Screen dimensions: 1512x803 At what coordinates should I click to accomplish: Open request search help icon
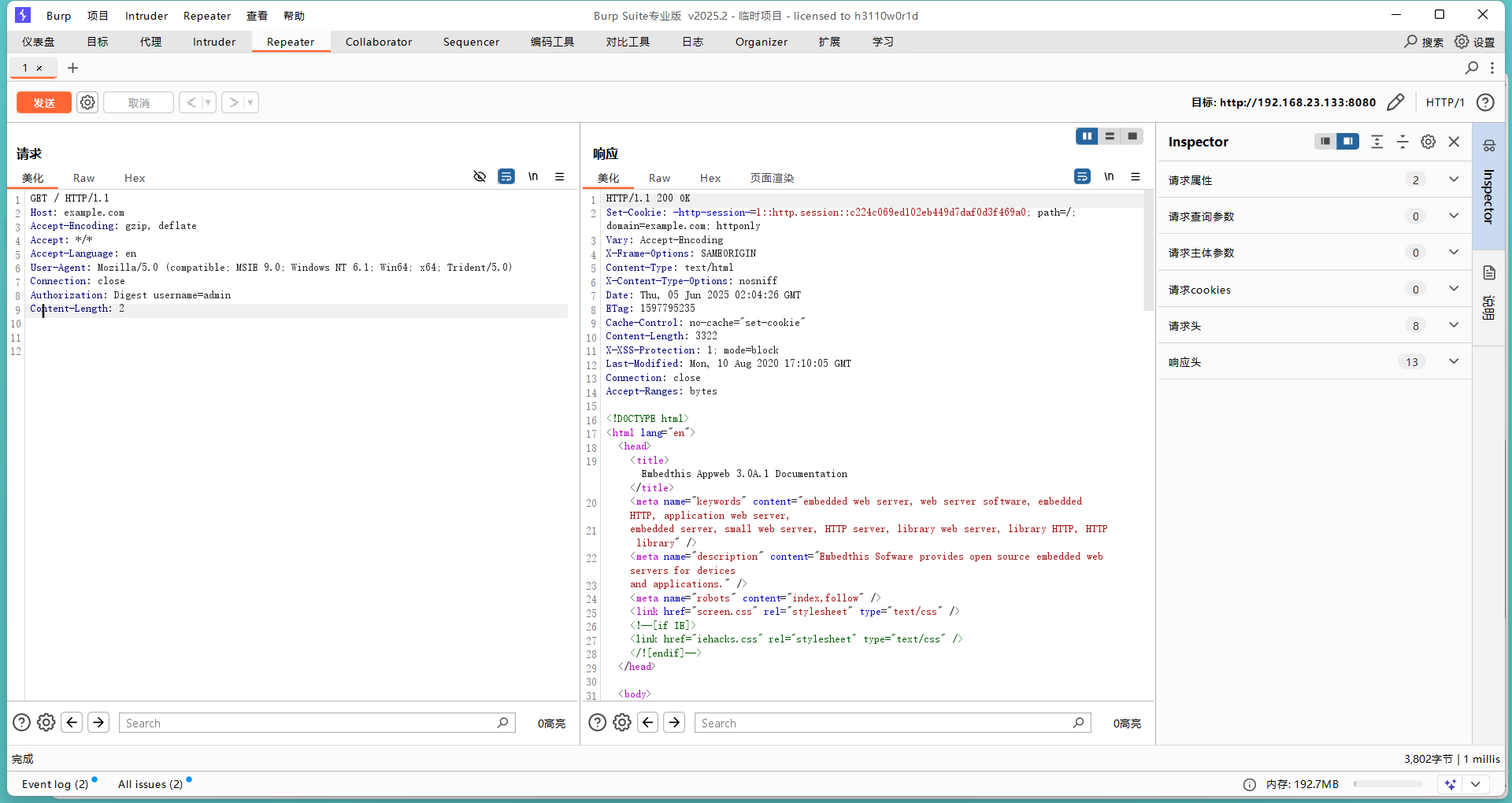(22, 722)
